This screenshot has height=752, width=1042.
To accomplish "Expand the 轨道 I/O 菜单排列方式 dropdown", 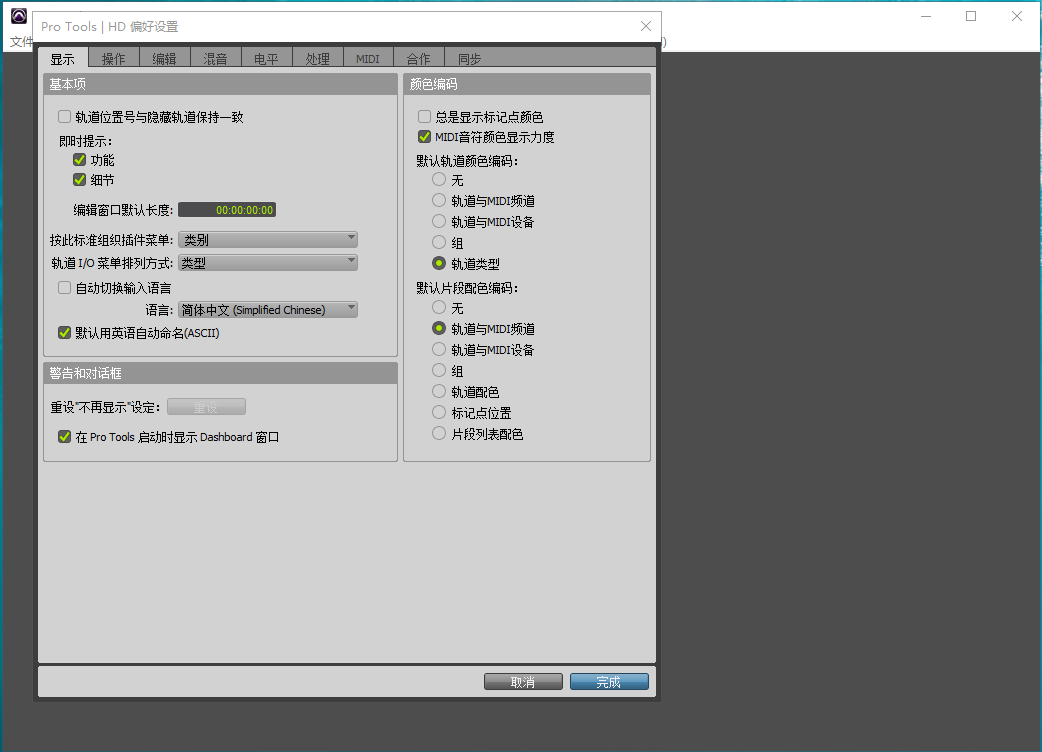I will pyautogui.click(x=268, y=263).
